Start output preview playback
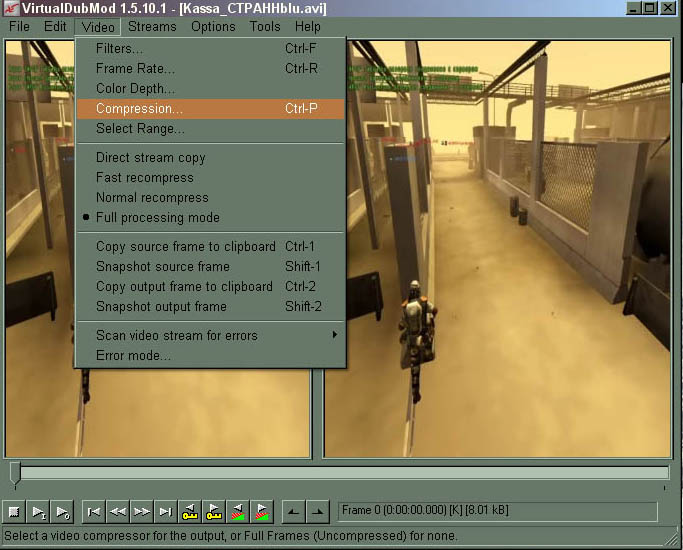Image resolution: width=683 pixels, height=550 pixels. (x=62, y=511)
